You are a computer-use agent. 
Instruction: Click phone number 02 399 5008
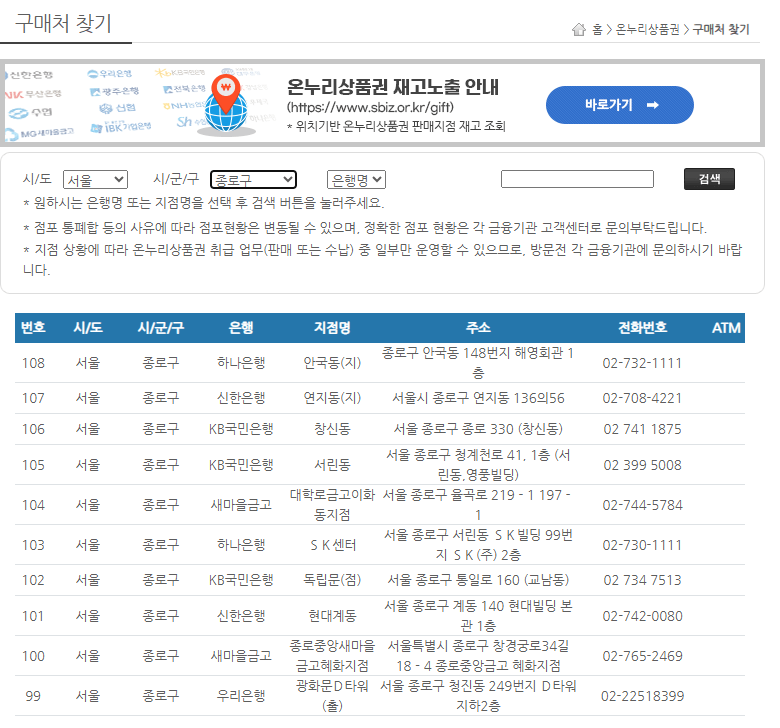(642, 465)
